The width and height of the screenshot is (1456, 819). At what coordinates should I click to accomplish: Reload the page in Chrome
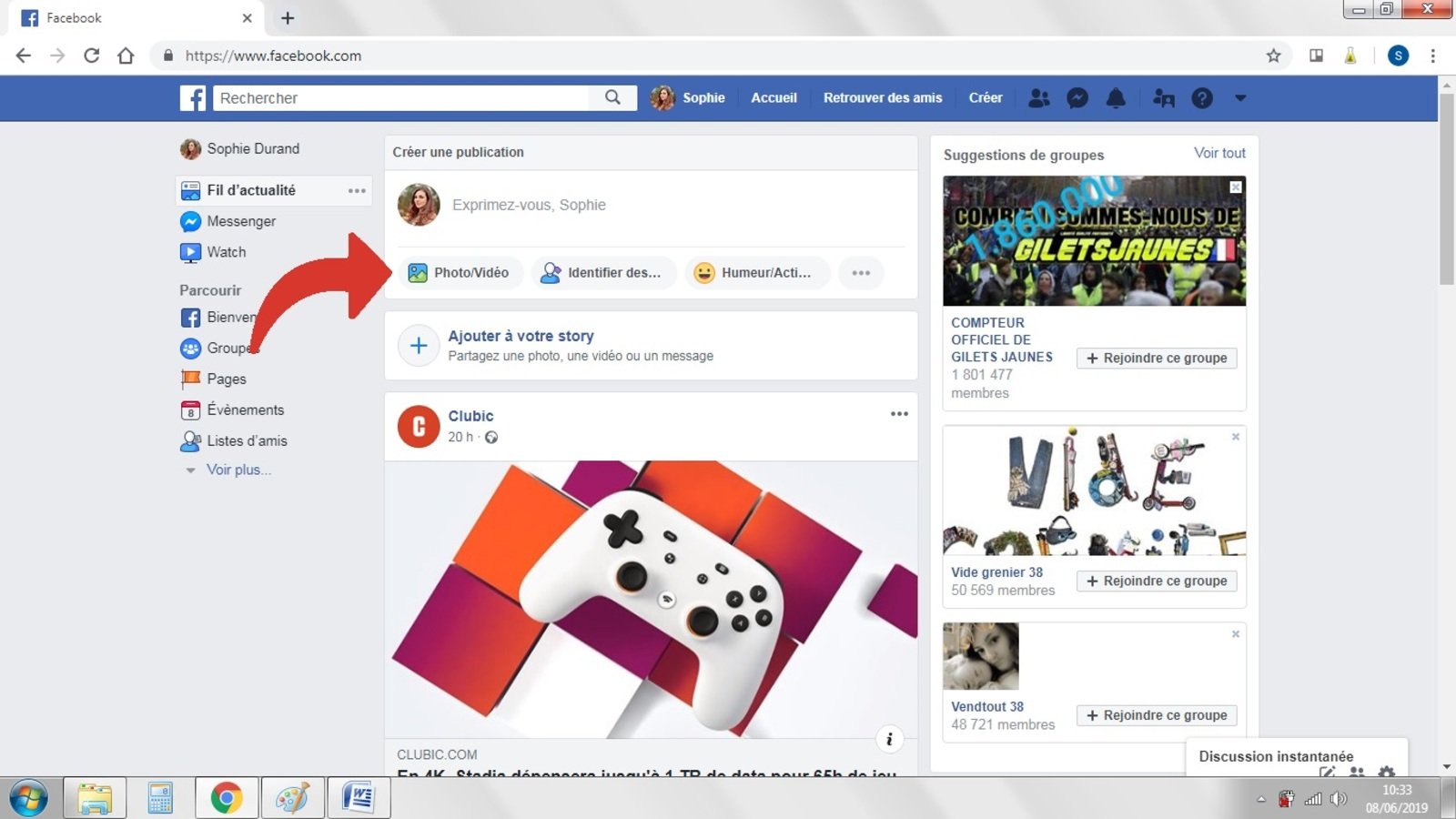point(91,56)
